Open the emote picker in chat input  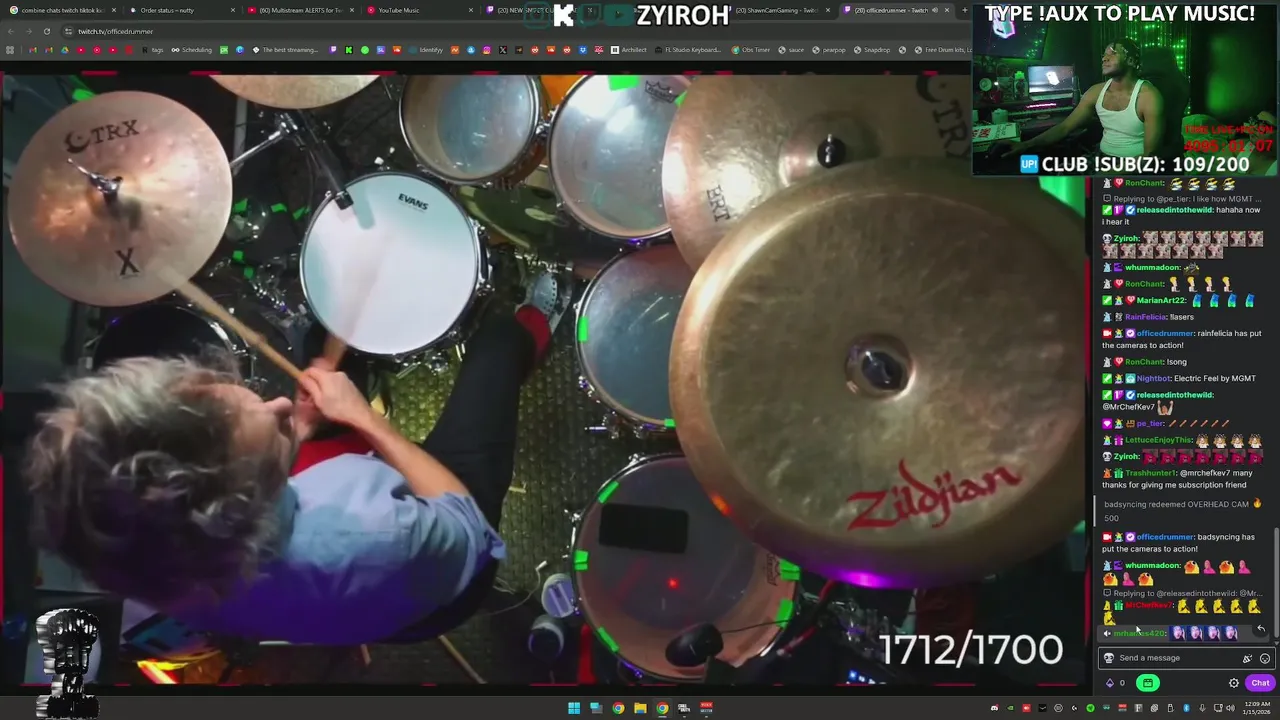pos(1265,658)
